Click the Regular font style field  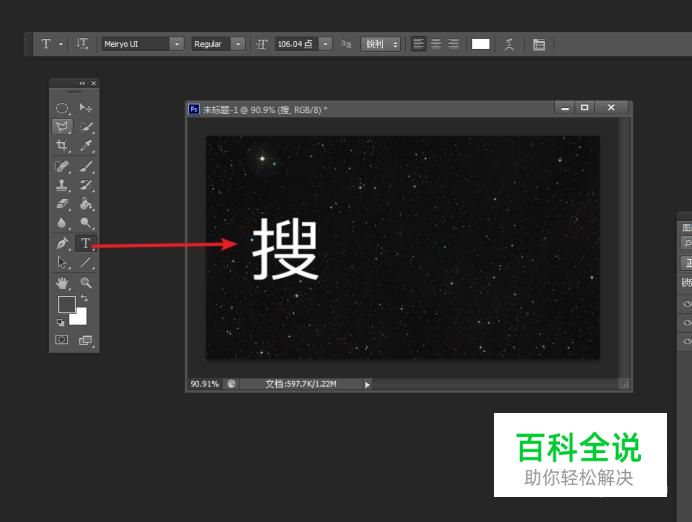coord(211,44)
